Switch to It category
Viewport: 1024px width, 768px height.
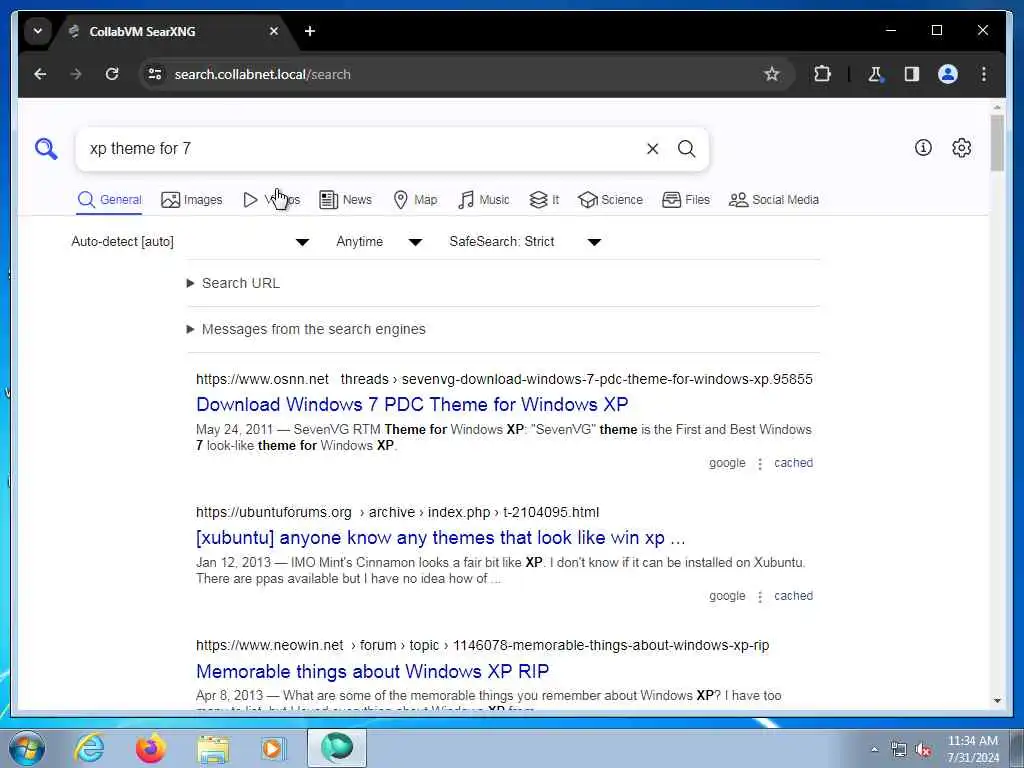[544, 200]
